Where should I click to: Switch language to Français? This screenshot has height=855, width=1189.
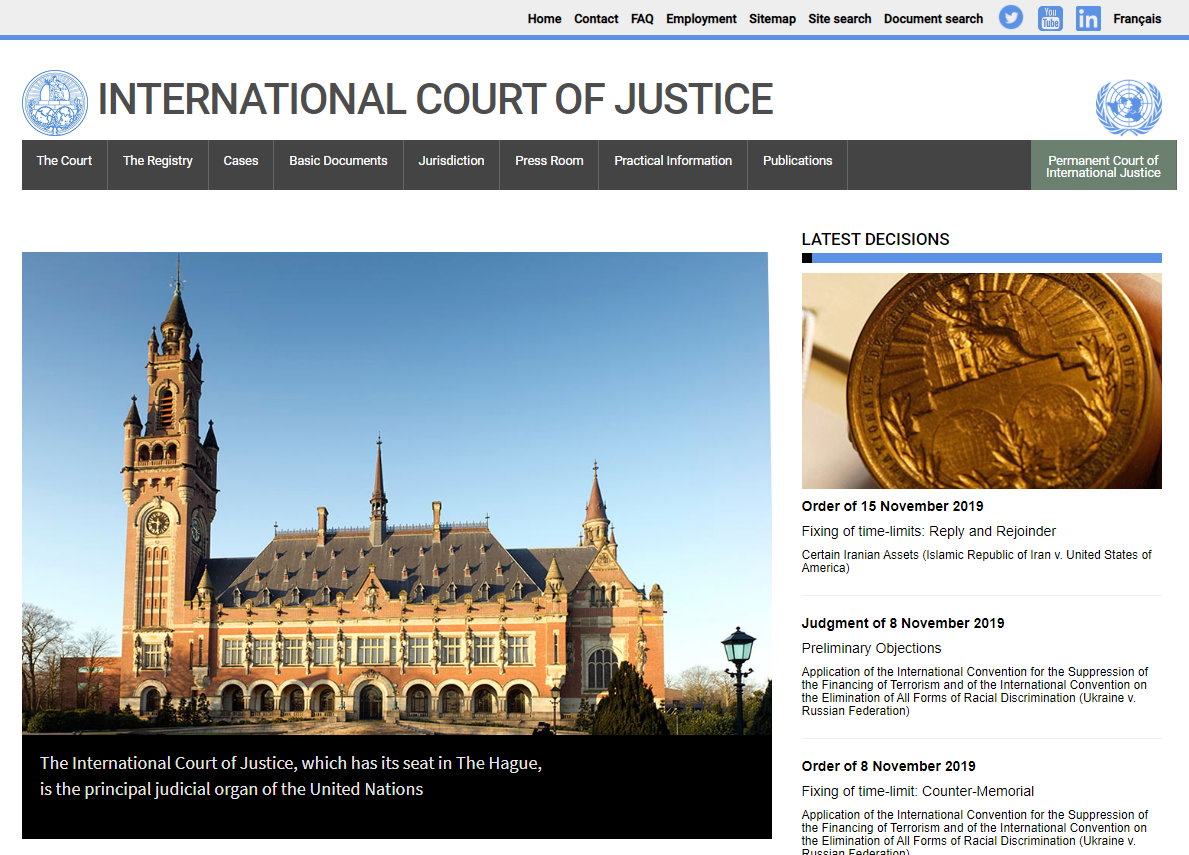pos(1137,19)
